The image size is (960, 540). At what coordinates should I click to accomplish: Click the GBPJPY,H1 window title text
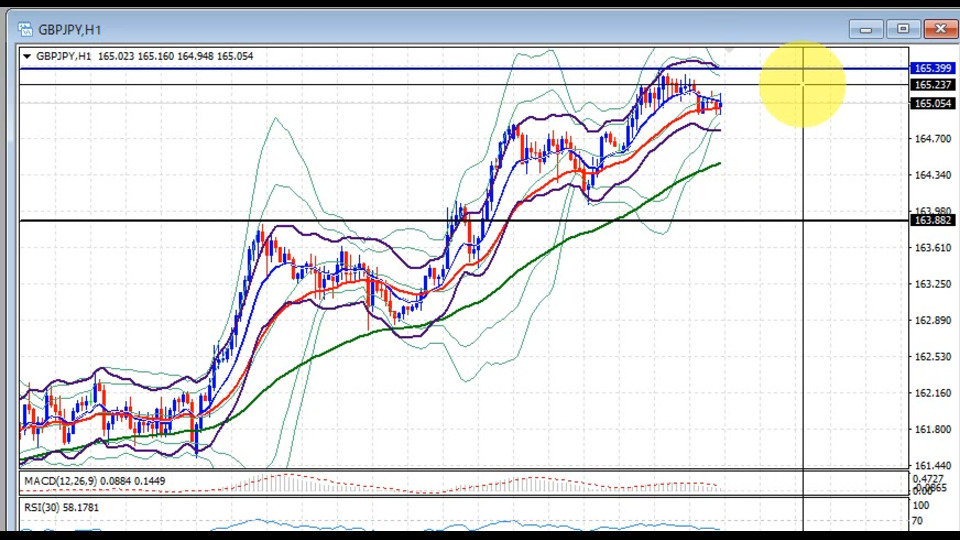pyautogui.click(x=70, y=29)
